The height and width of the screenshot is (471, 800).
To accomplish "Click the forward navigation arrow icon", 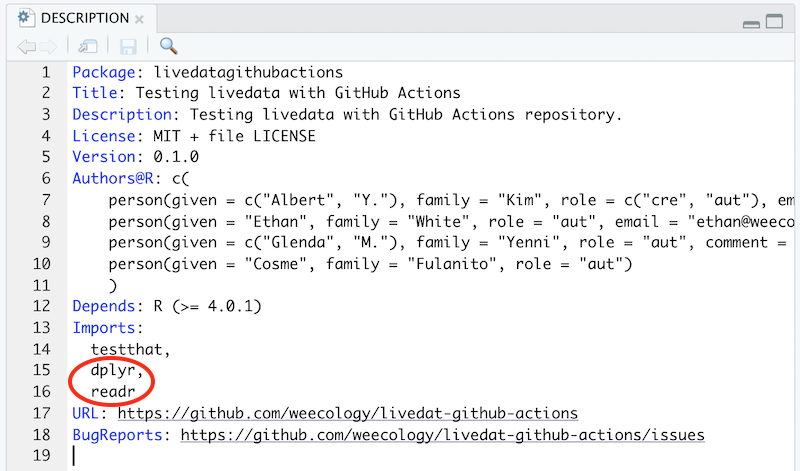I will coord(46,46).
